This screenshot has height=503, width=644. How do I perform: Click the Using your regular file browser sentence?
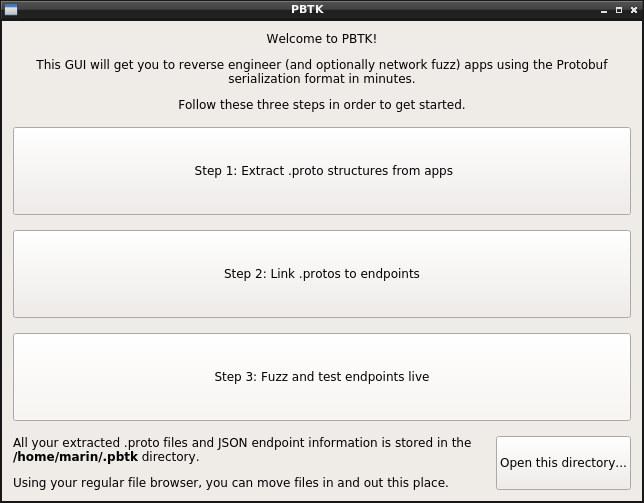(230, 482)
